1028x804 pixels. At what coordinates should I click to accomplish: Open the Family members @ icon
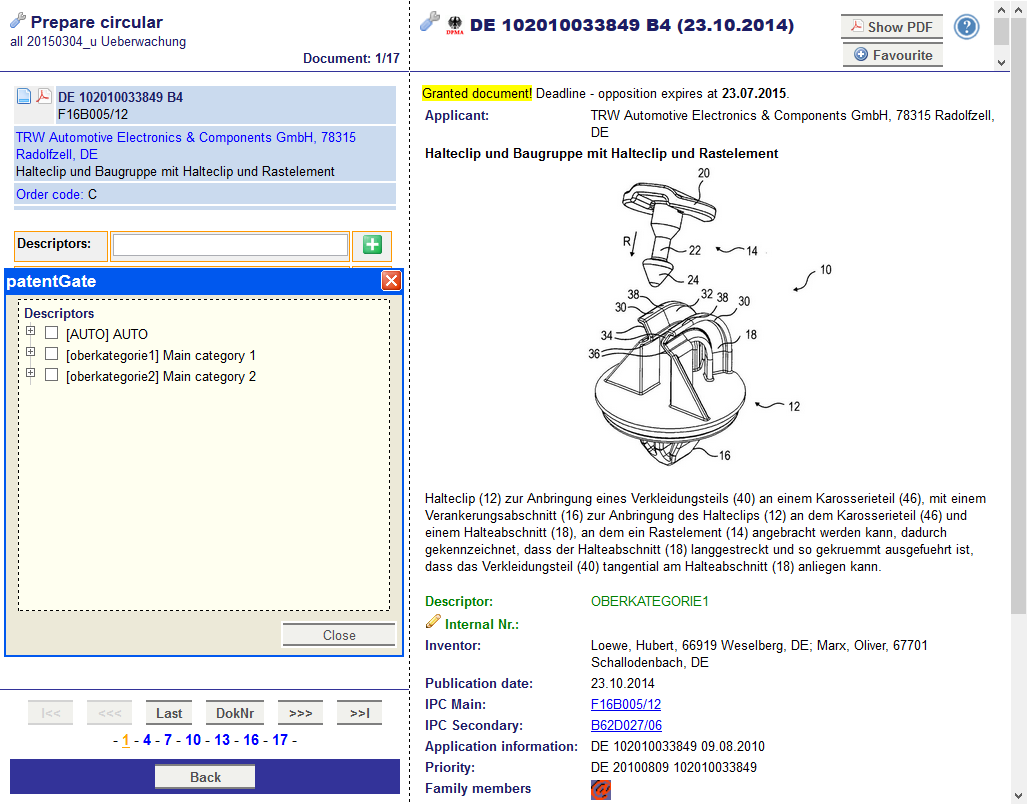click(x=601, y=789)
